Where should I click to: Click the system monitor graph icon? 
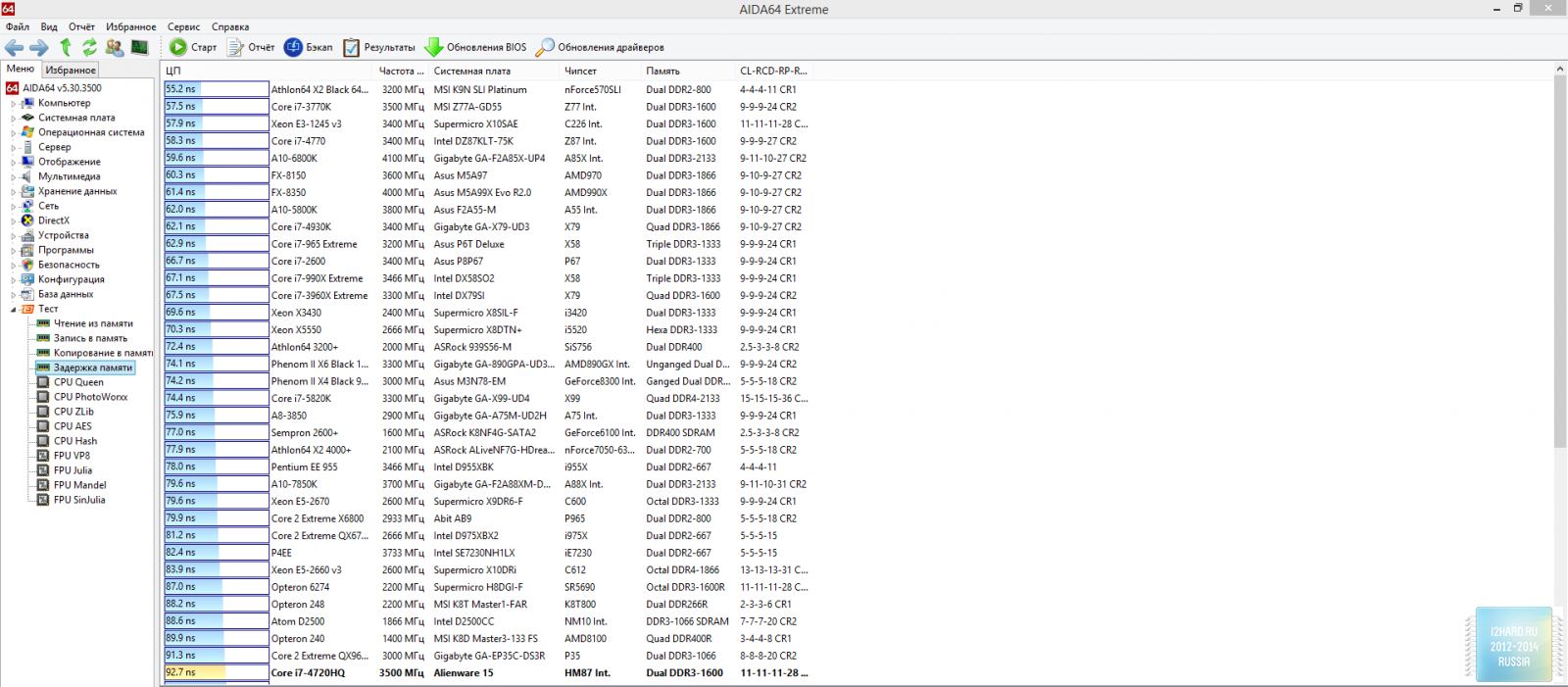coord(140,47)
